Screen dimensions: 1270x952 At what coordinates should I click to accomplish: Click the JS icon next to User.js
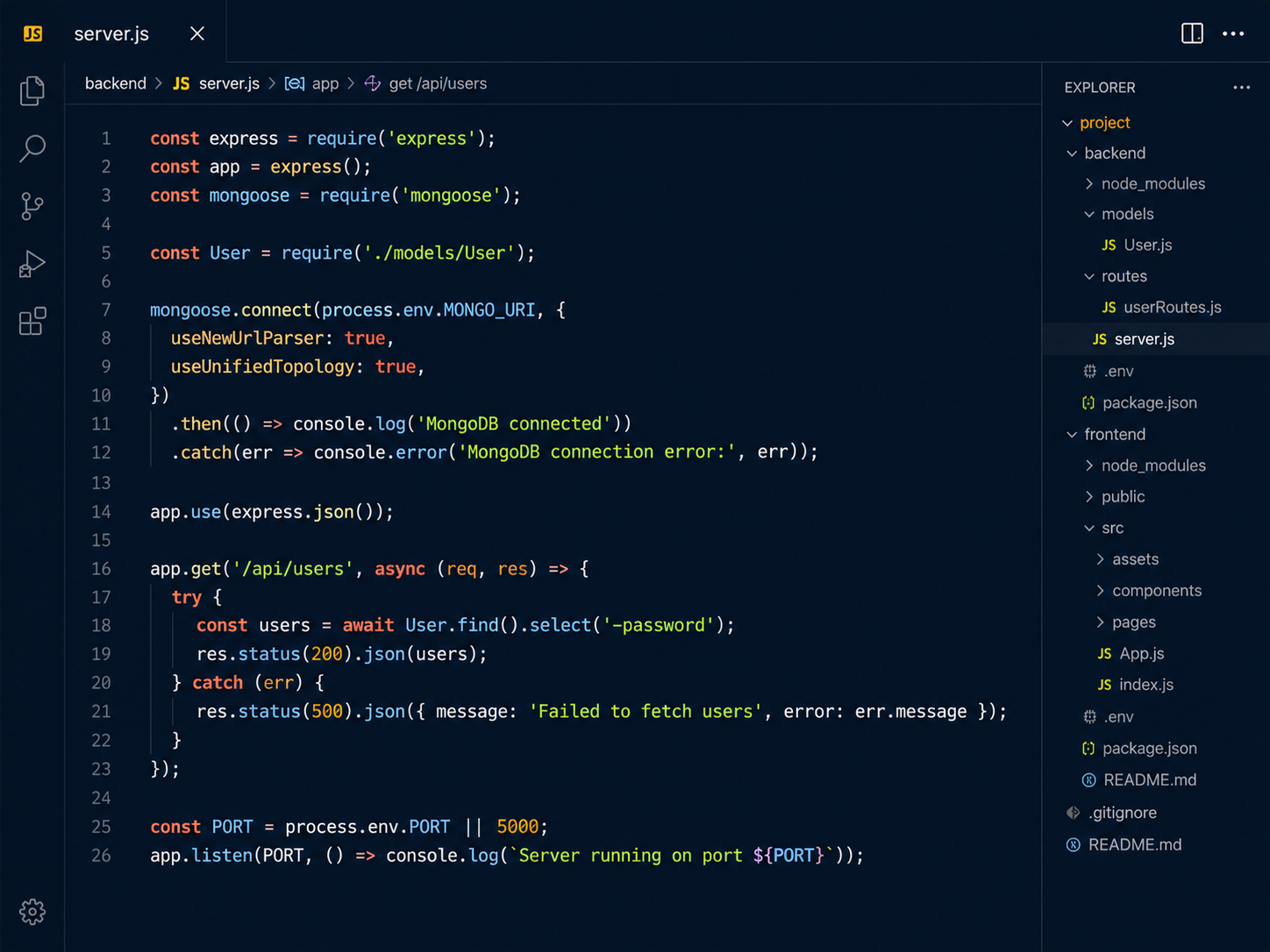click(x=1109, y=245)
